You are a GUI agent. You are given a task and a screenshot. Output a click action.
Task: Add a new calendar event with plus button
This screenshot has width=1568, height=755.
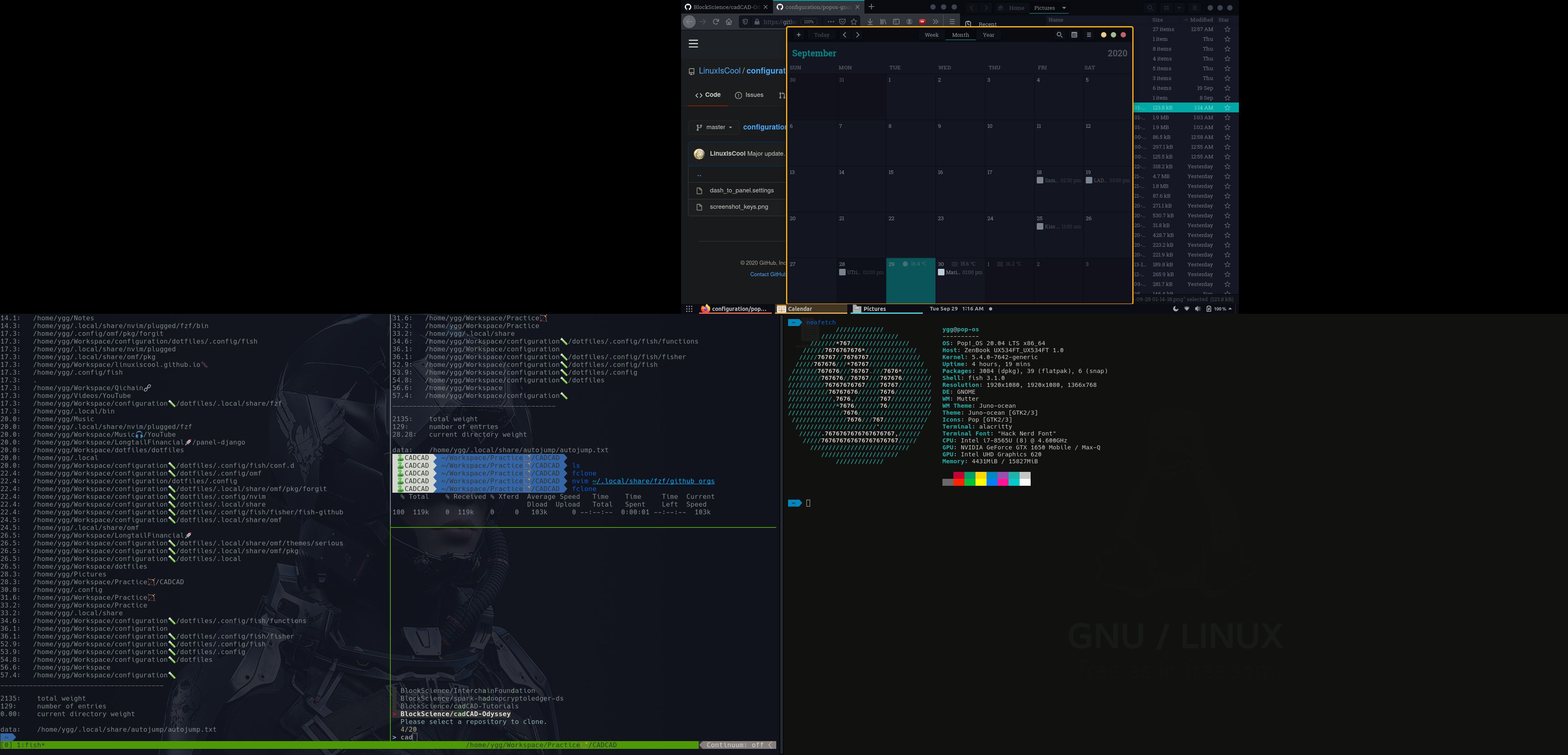click(x=799, y=35)
